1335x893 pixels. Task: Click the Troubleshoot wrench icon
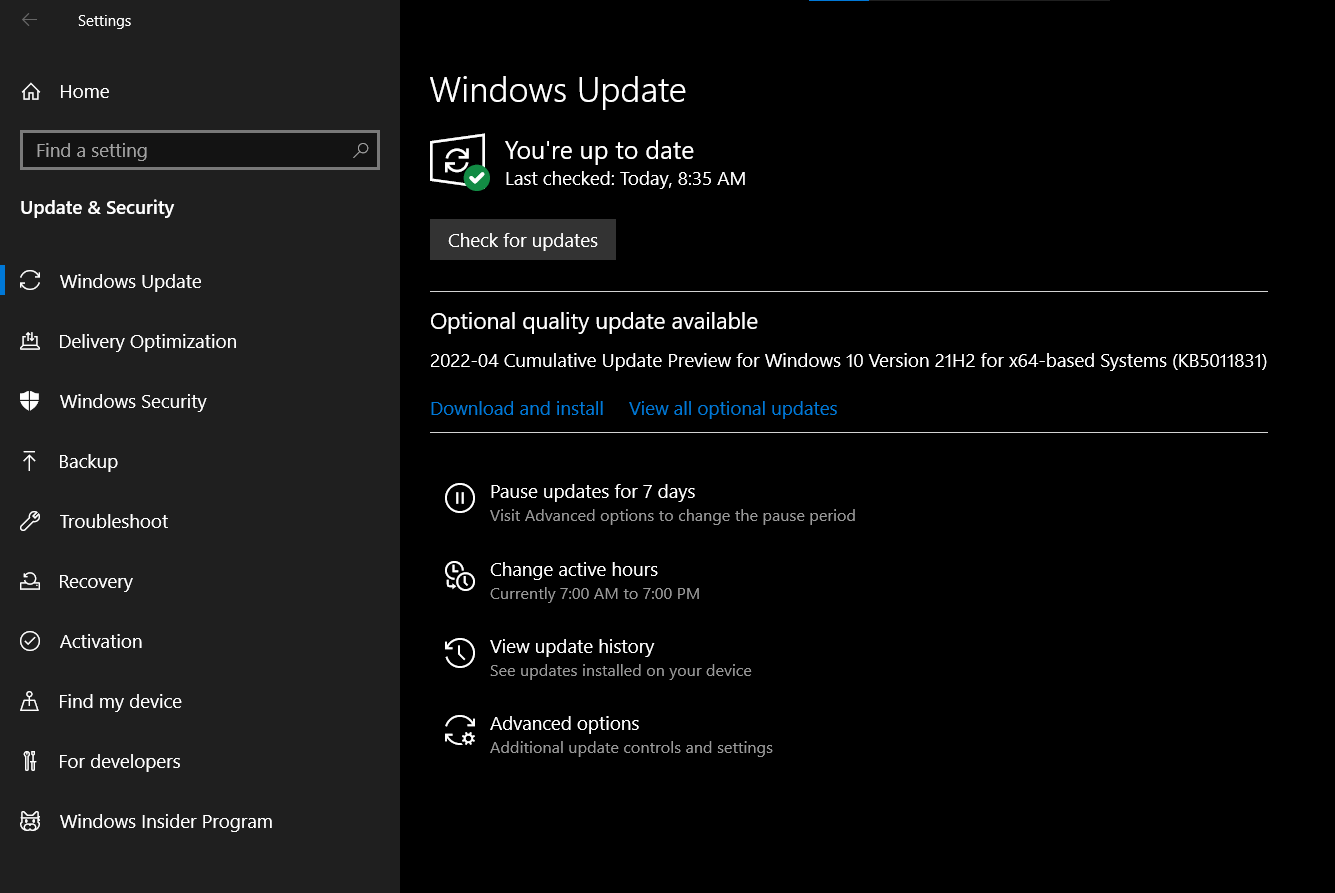[x=30, y=521]
